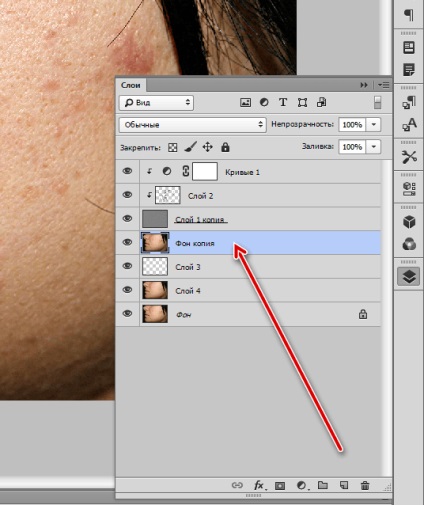Open the Обычные blend mode dropdown
This screenshot has height=505, width=424.
click(193, 125)
